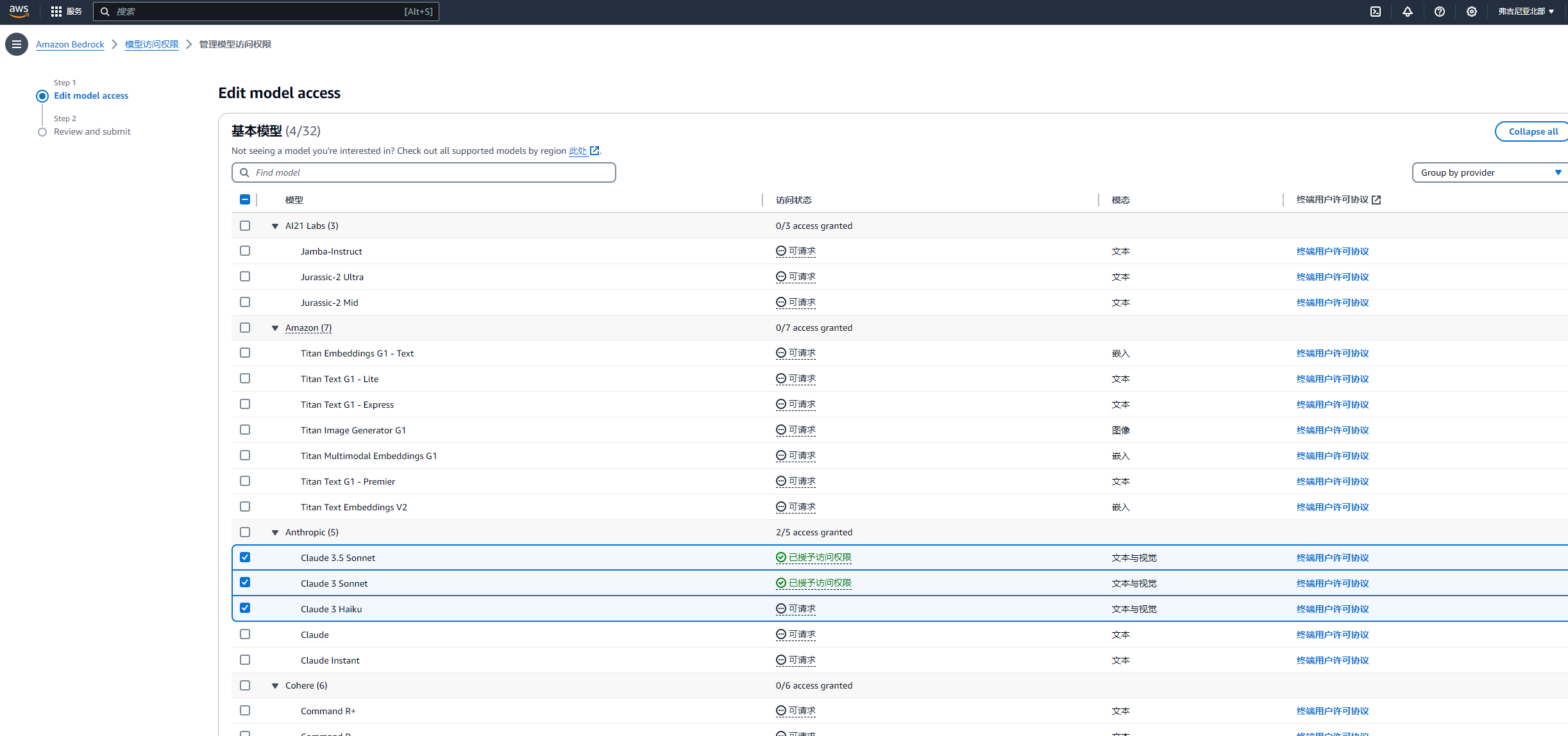Go to Review and submit step

[x=92, y=131]
